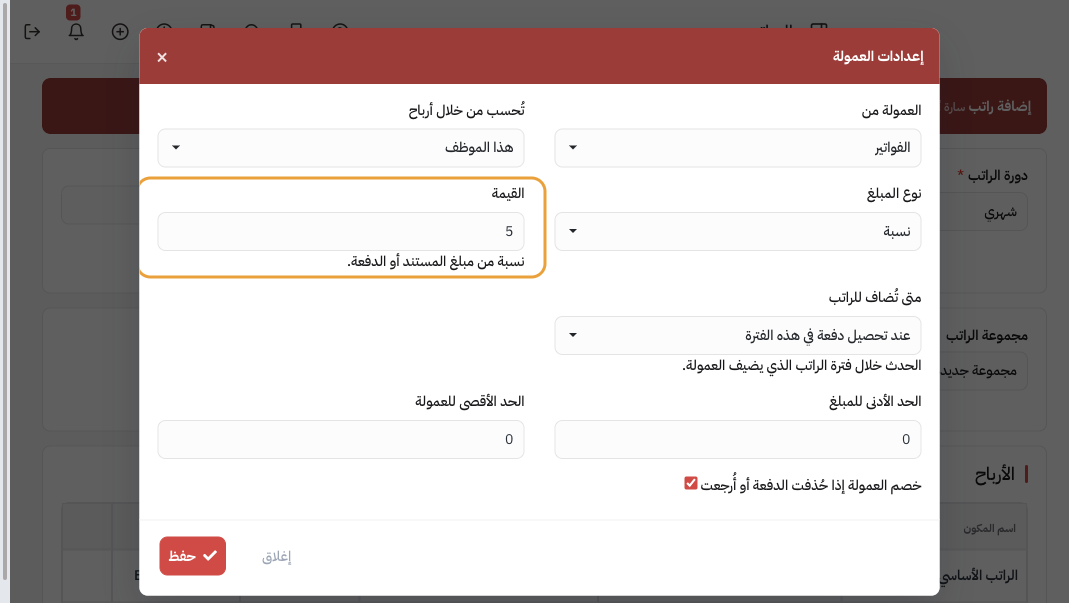Click the dialog title إعدادات العمولة
Image resolution: width=1069 pixels, height=603 pixels.
878,57
